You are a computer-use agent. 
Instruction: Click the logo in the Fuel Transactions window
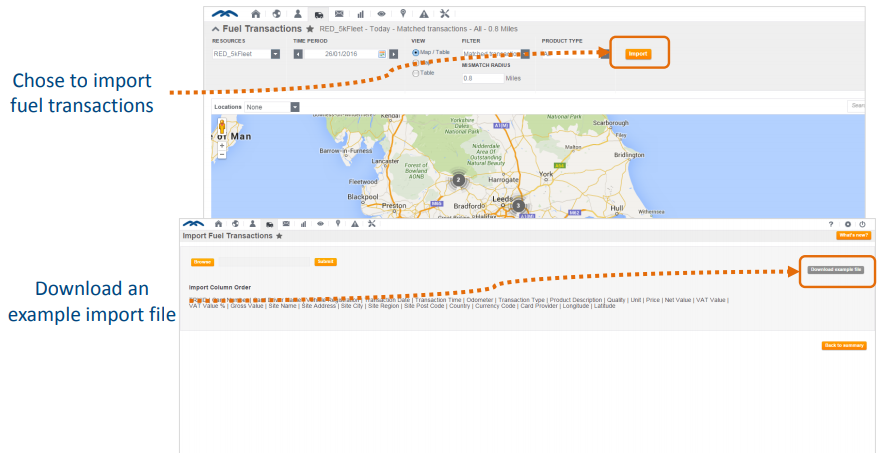225,14
